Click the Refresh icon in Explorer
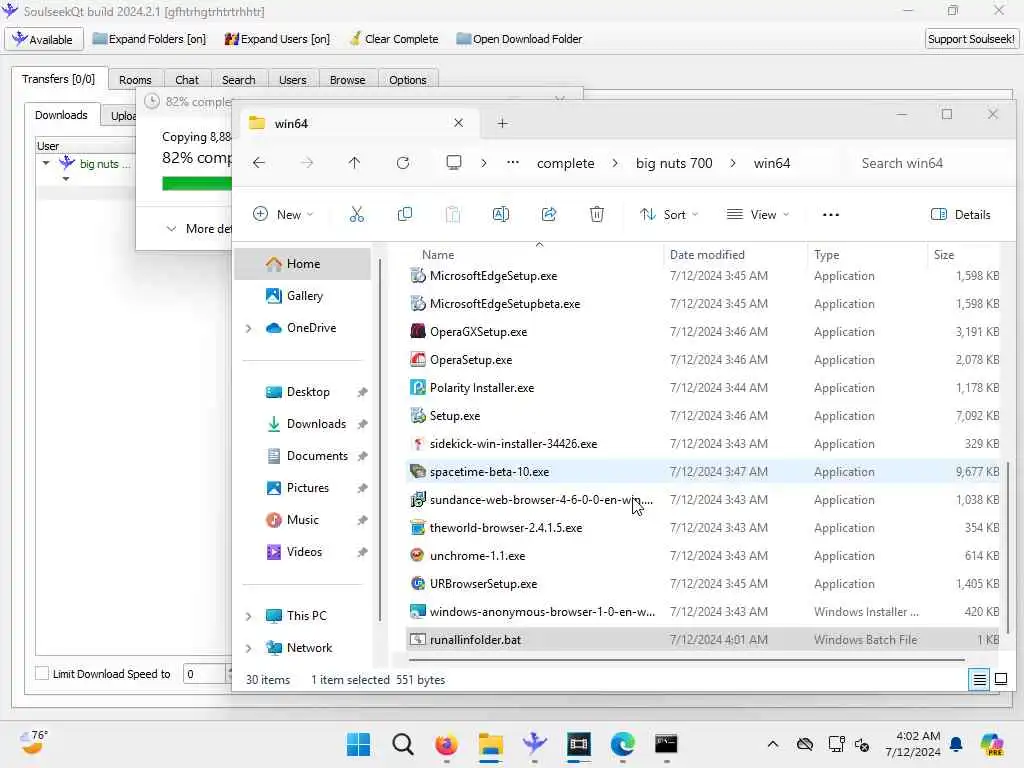 coord(403,163)
